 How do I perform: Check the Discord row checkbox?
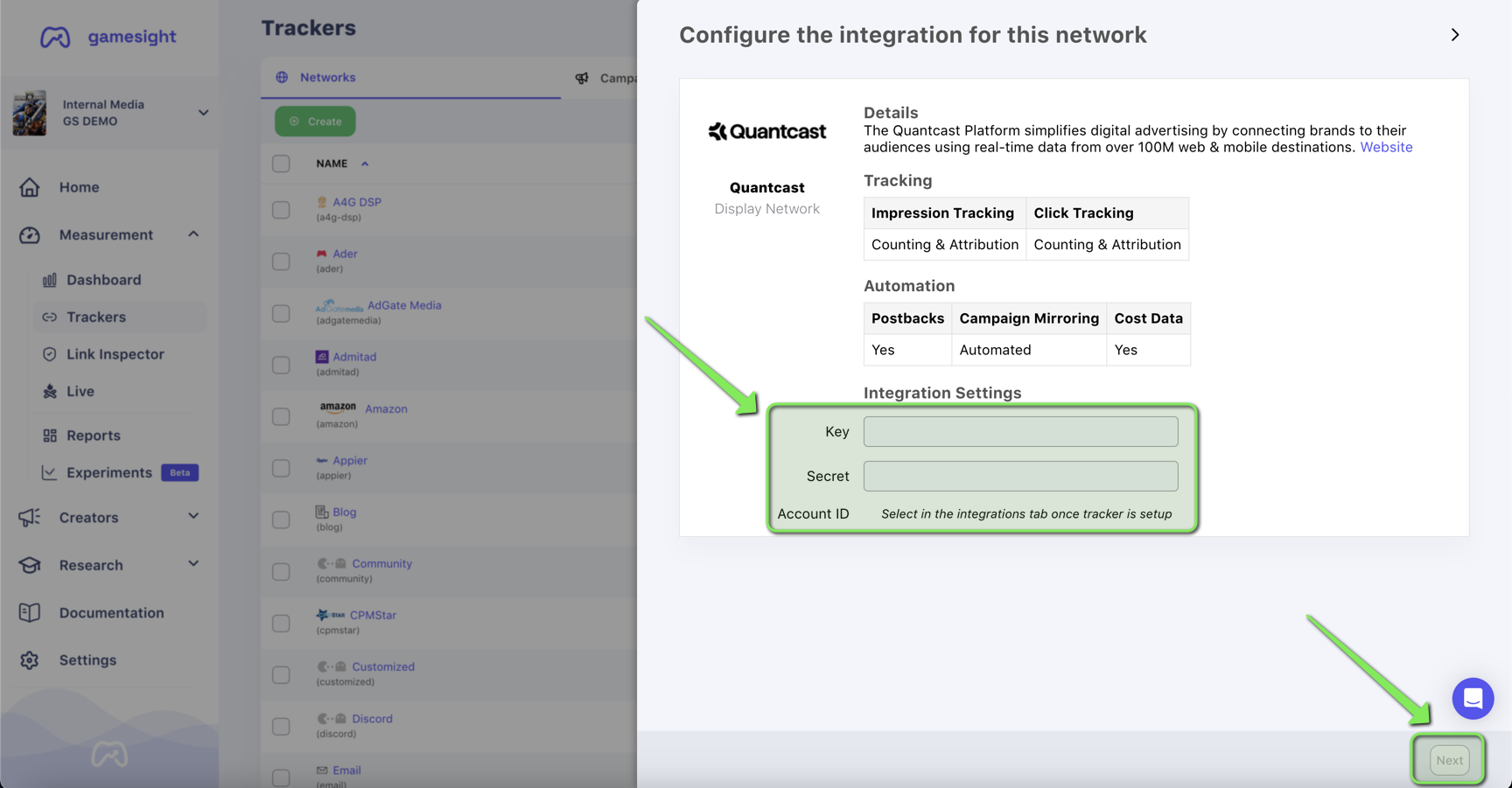281,726
